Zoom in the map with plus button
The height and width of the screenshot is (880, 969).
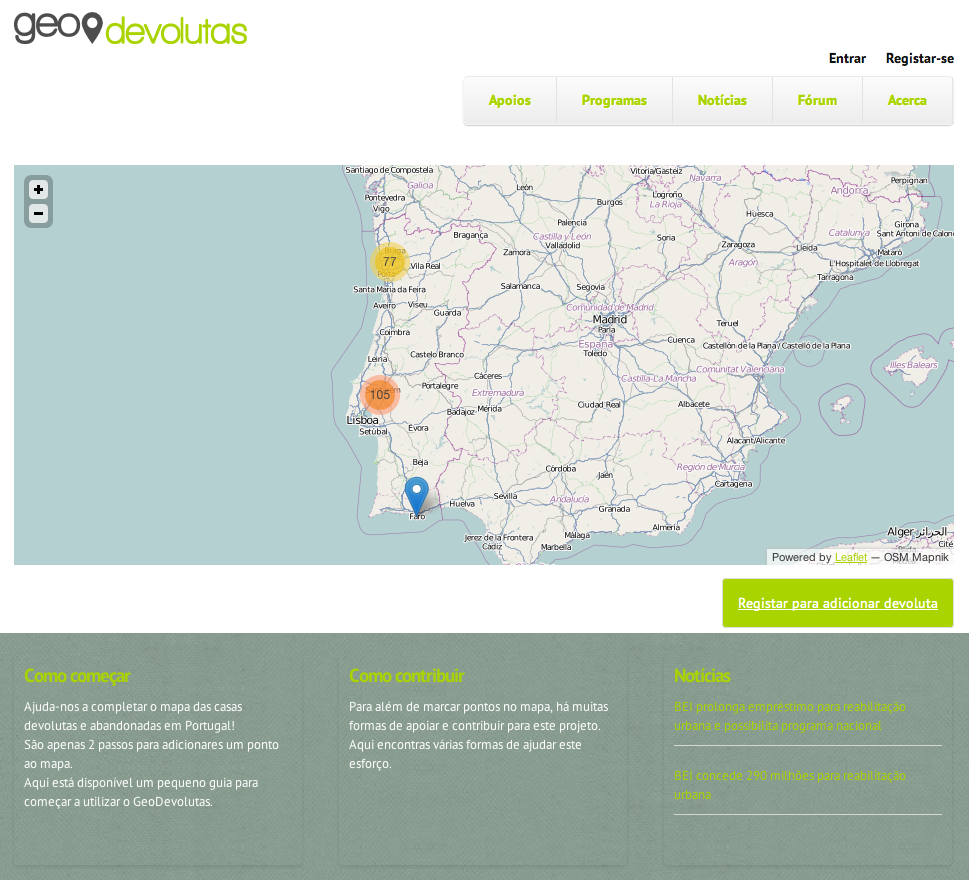click(x=38, y=190)
